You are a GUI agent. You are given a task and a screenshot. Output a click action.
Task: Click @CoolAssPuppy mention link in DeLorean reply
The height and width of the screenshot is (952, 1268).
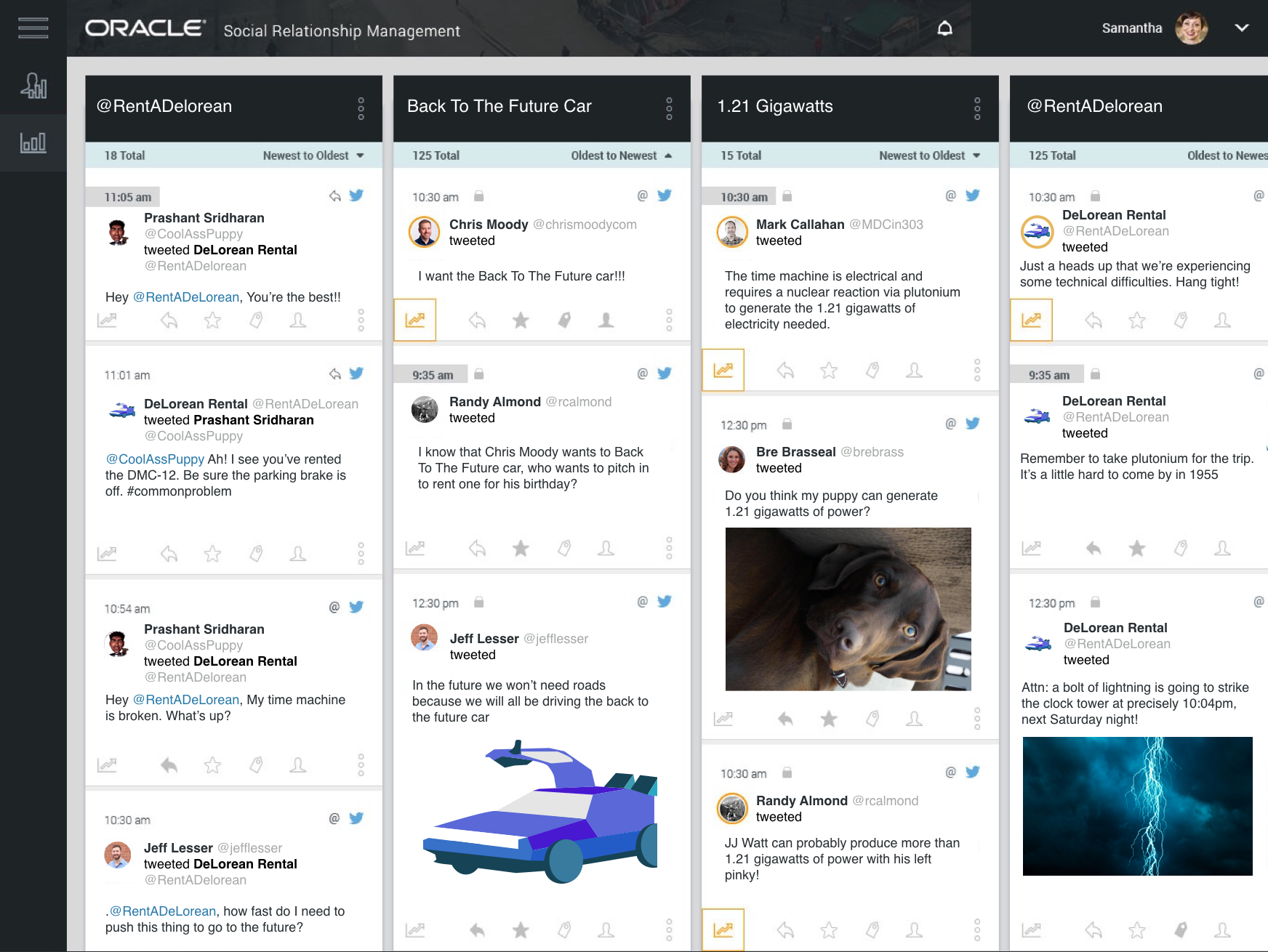coord(155,459)
